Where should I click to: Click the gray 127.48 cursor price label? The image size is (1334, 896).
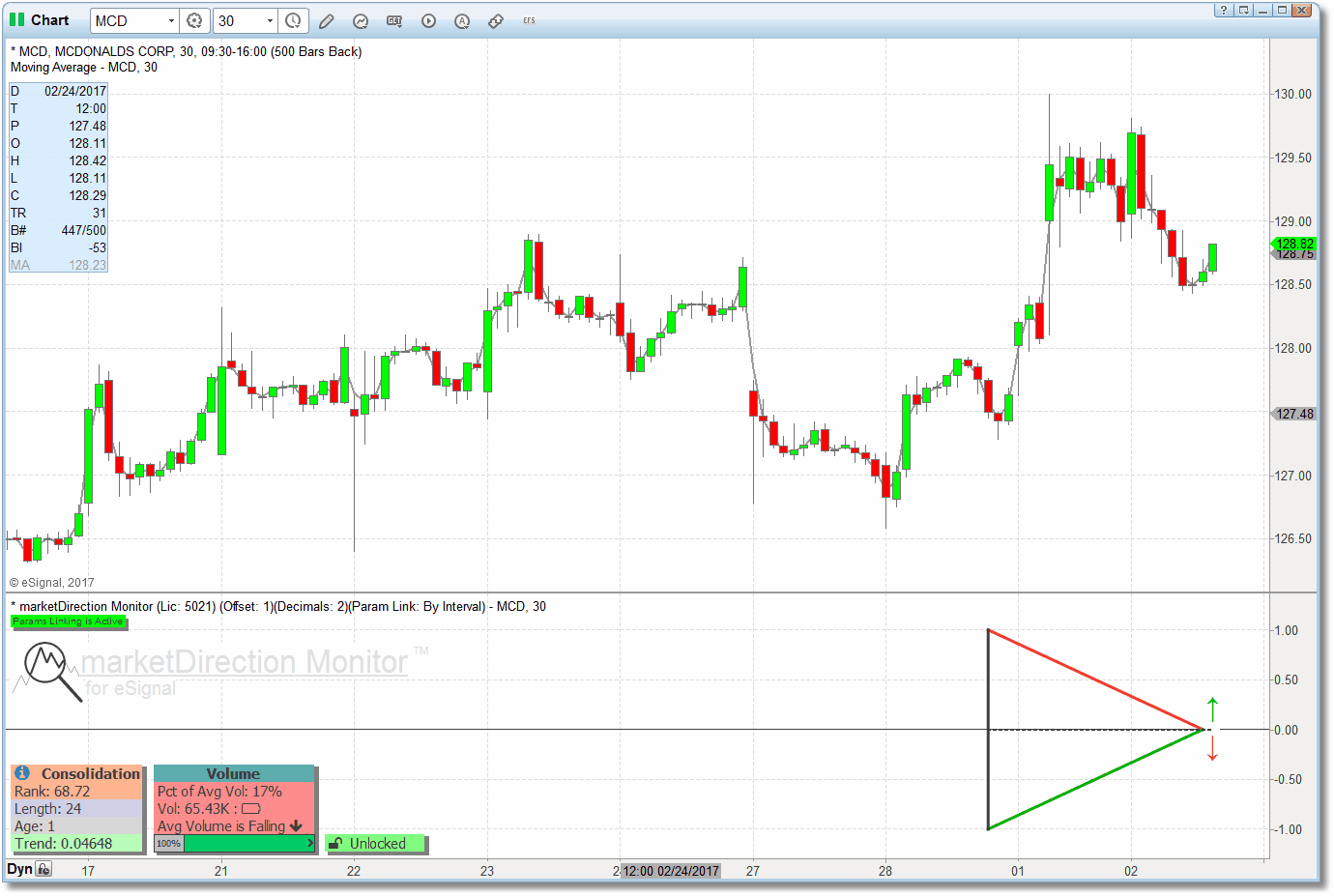tap(1293, 414)
